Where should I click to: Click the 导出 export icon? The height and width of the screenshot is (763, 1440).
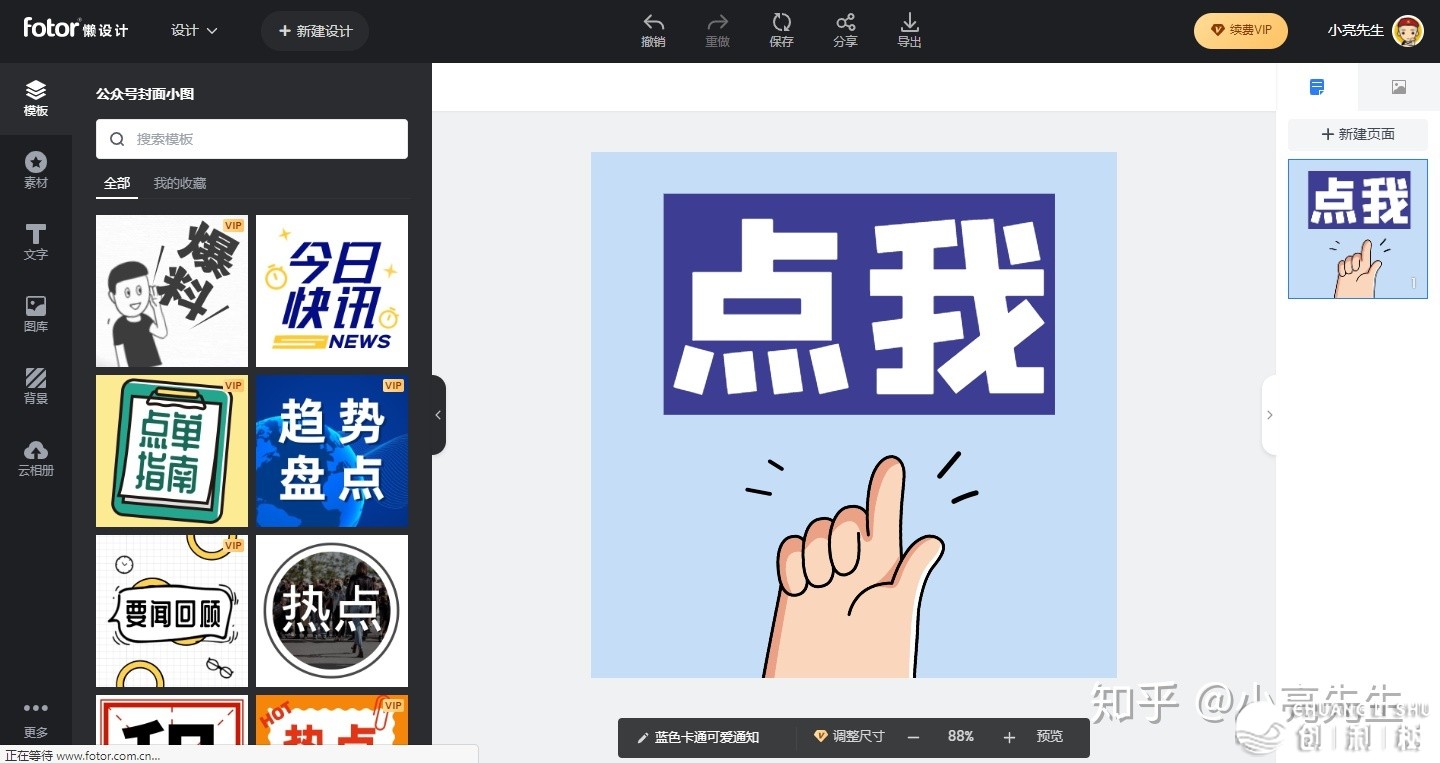(909, 22)
